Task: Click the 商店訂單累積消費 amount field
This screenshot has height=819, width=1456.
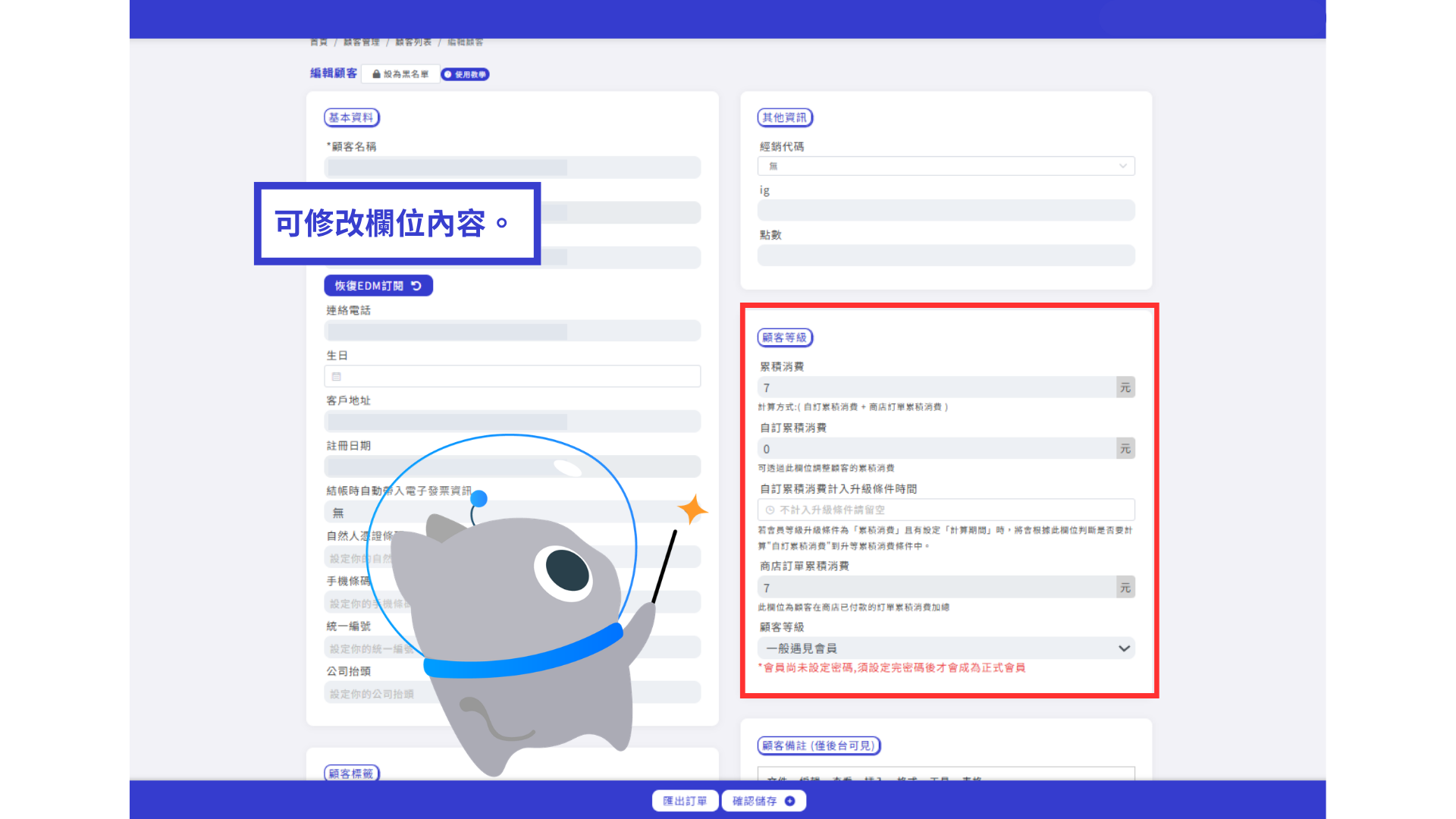Action: point(937,588)
